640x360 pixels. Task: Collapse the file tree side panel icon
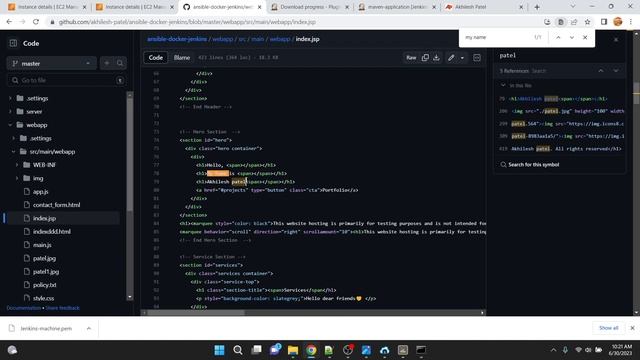click(x=13, y=43)
